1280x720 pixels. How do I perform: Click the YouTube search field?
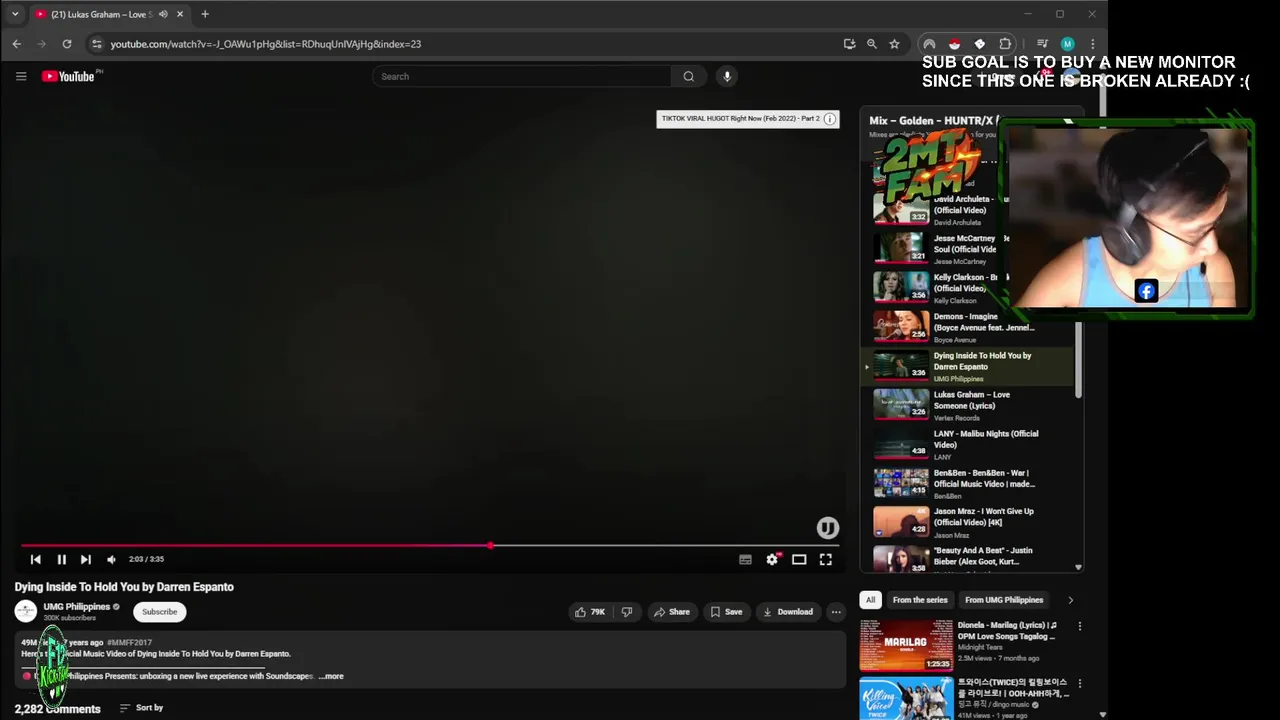click(x=522, y=76)
